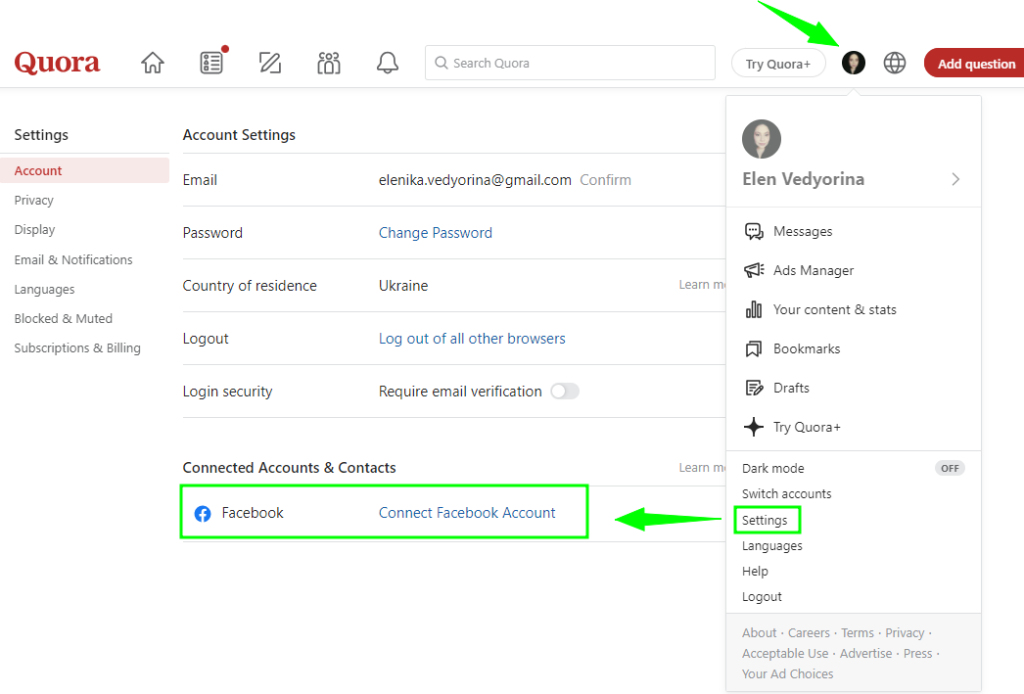Viewport: 1024px width, 694px height.
Task: Select Settings in the profile menu
Action: pyautogui.click(x=765, y=520)
